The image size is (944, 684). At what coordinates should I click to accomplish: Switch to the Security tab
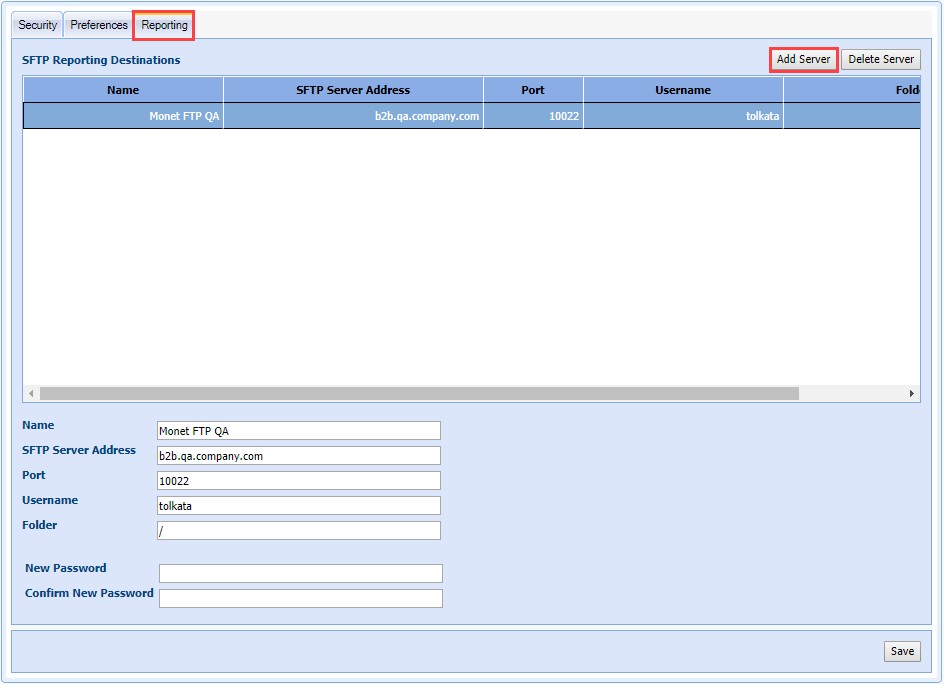[x=38, y=25]
